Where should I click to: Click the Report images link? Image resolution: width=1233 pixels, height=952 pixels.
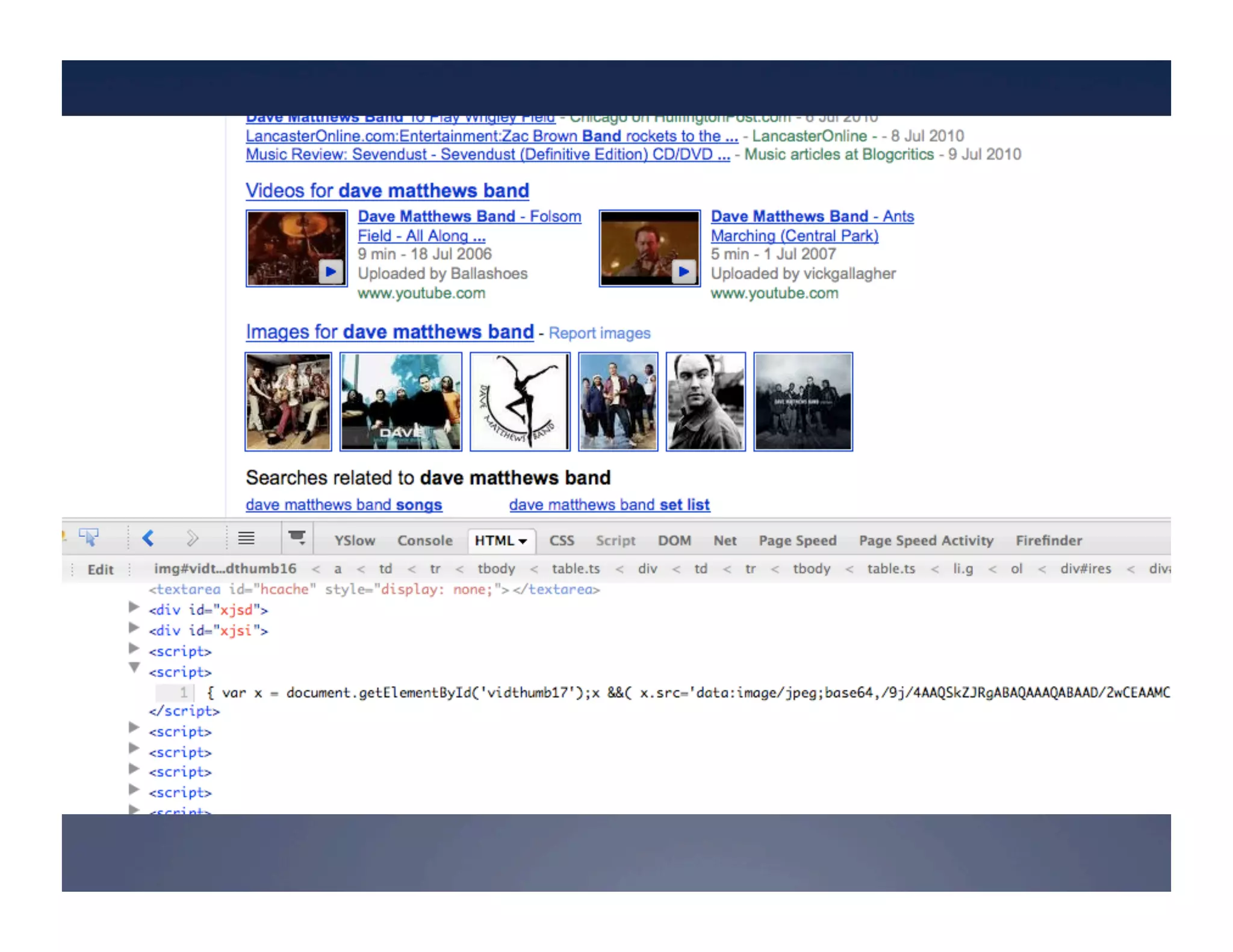click(599, 333)
